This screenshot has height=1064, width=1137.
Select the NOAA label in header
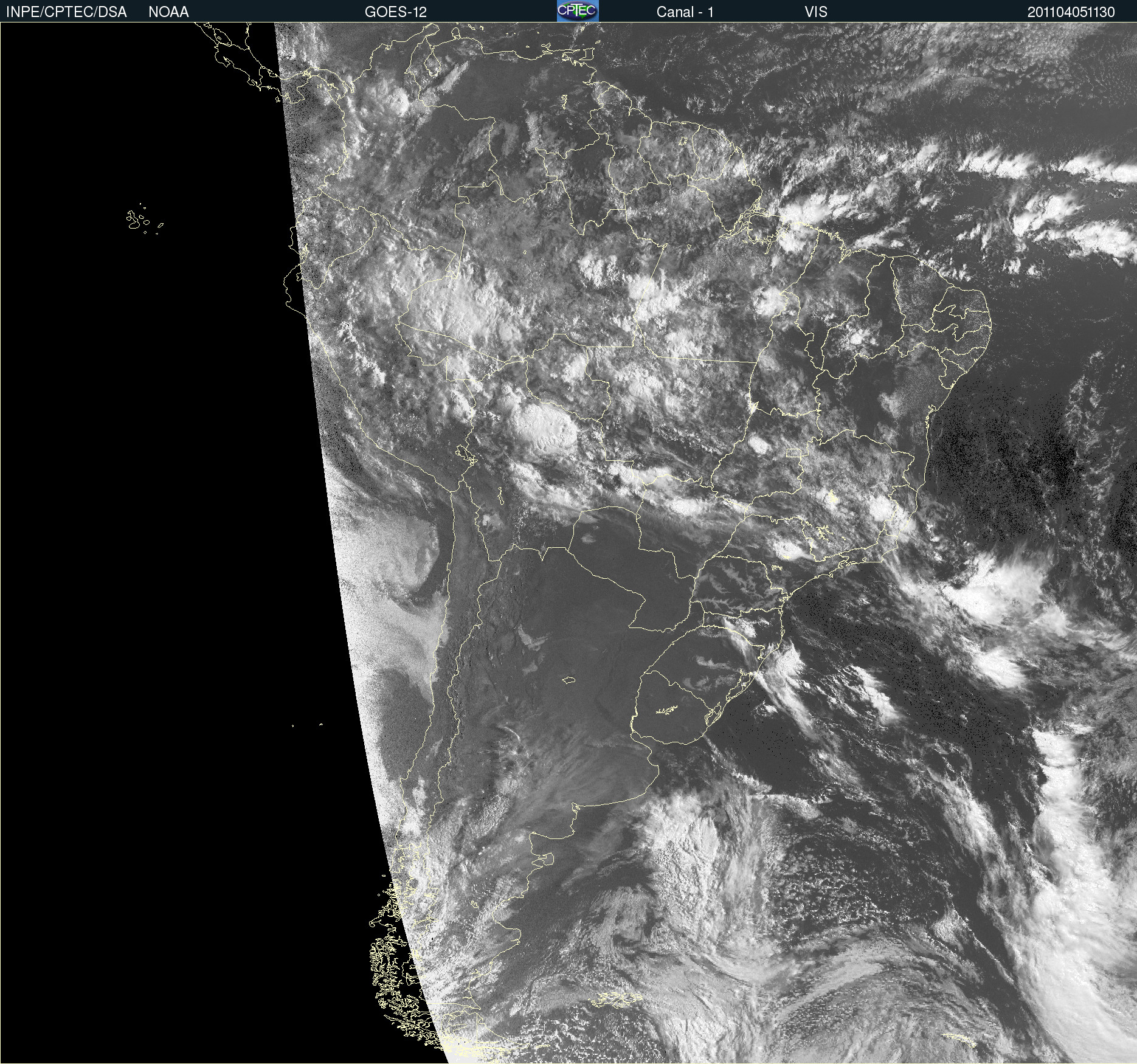[x=168, y=12]
